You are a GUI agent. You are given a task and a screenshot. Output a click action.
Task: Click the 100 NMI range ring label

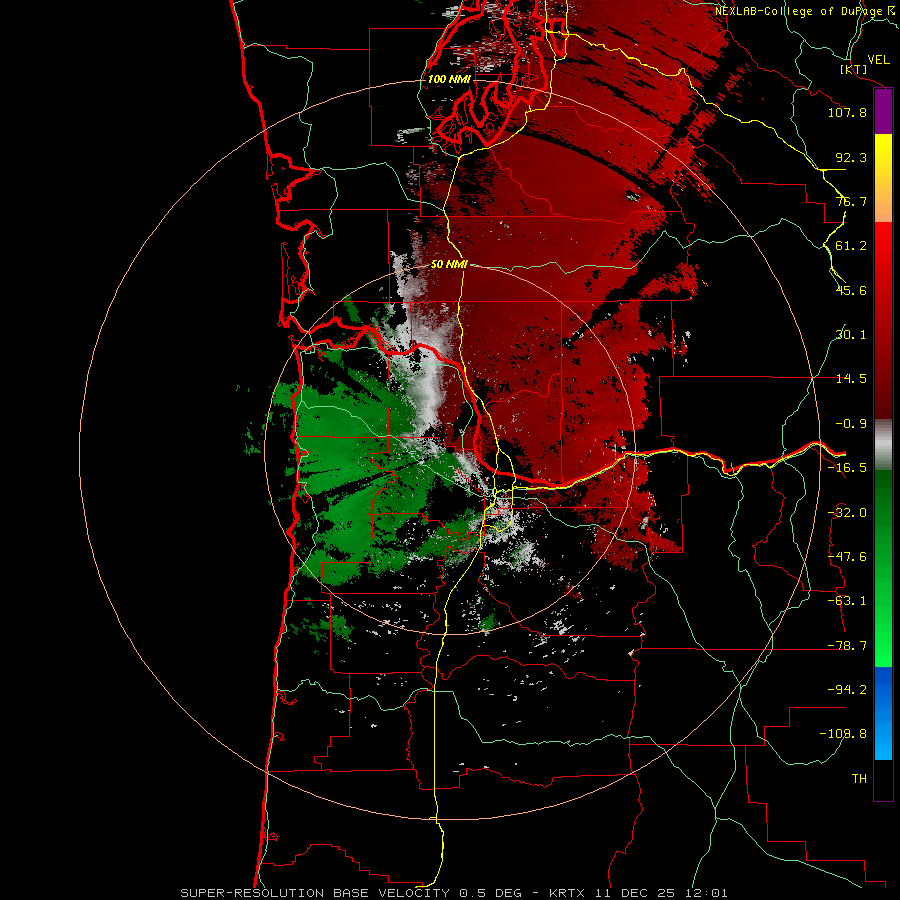(x=449, y=79)
